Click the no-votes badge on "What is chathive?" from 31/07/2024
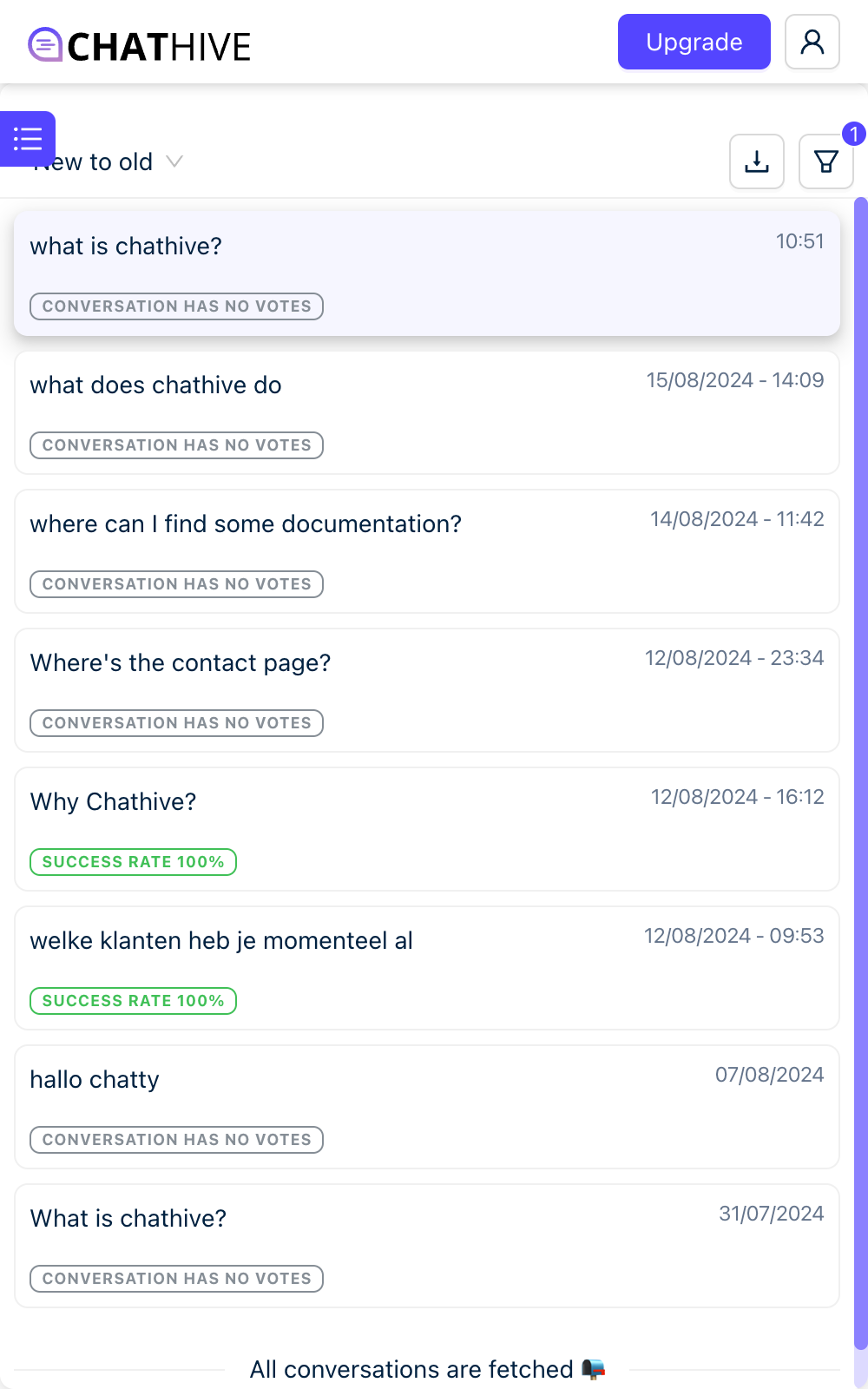Image resolution: width=868 pixels, height=1389 pixels. [x=176, y=1279]
